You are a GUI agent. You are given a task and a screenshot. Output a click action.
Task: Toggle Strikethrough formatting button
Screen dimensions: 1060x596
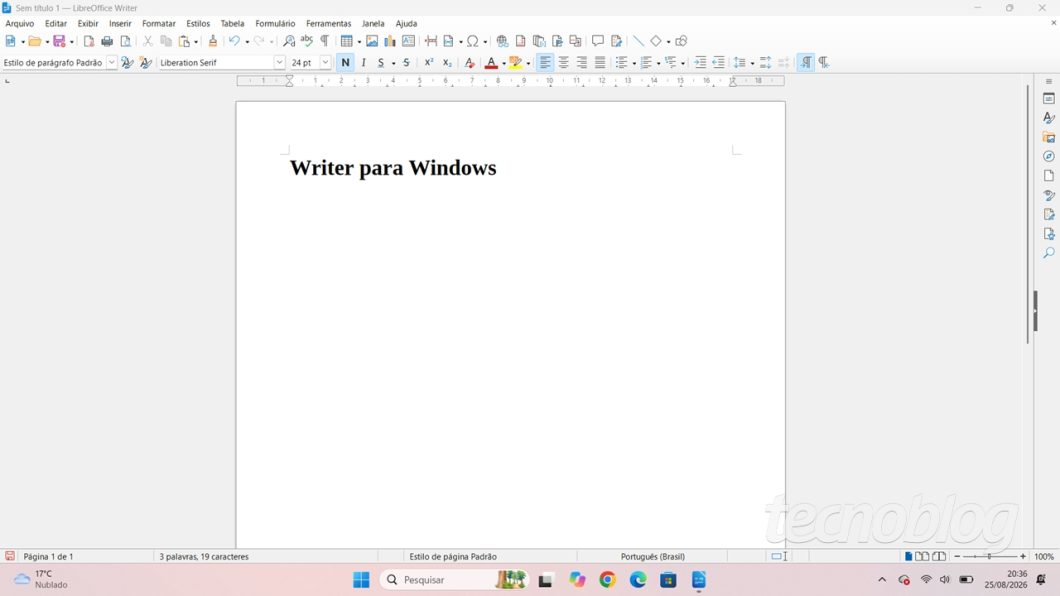(406, 62)
